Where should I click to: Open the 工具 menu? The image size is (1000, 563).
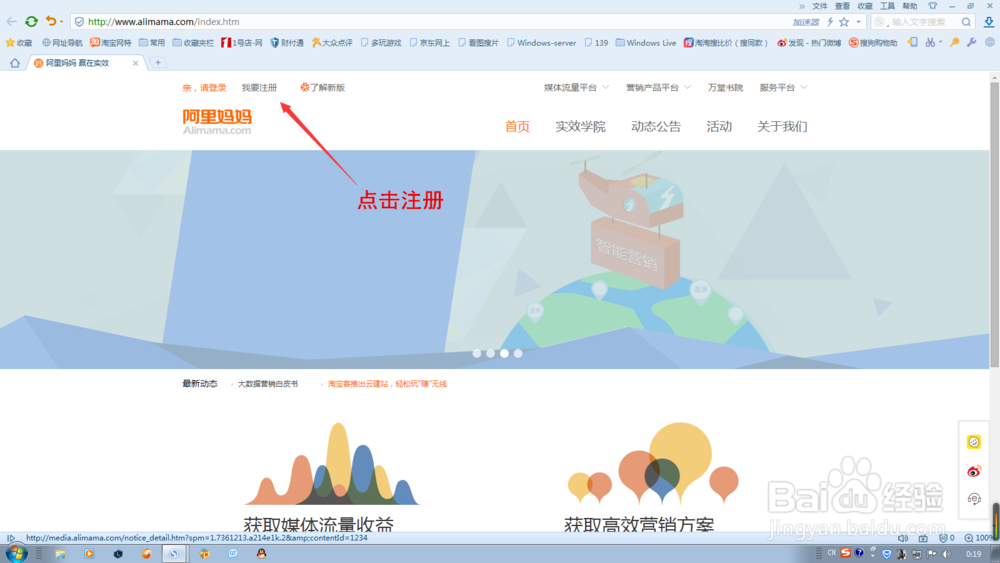pyautogui.click(x=887, y=6)
